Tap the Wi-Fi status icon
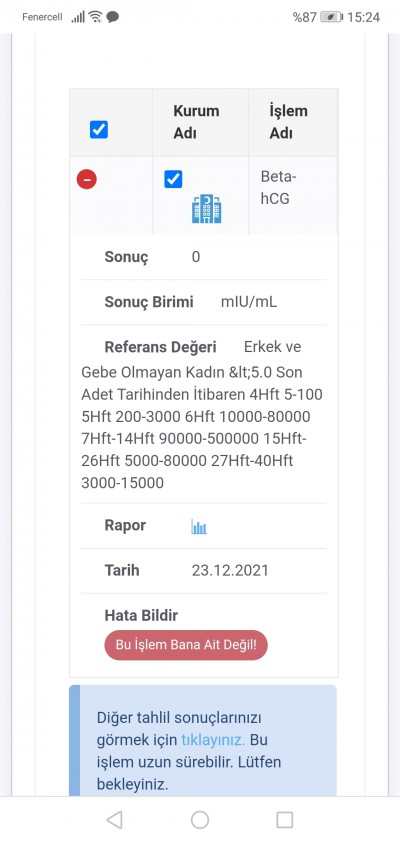The height and width of the screenshot is (844, 400). point(95,17)
